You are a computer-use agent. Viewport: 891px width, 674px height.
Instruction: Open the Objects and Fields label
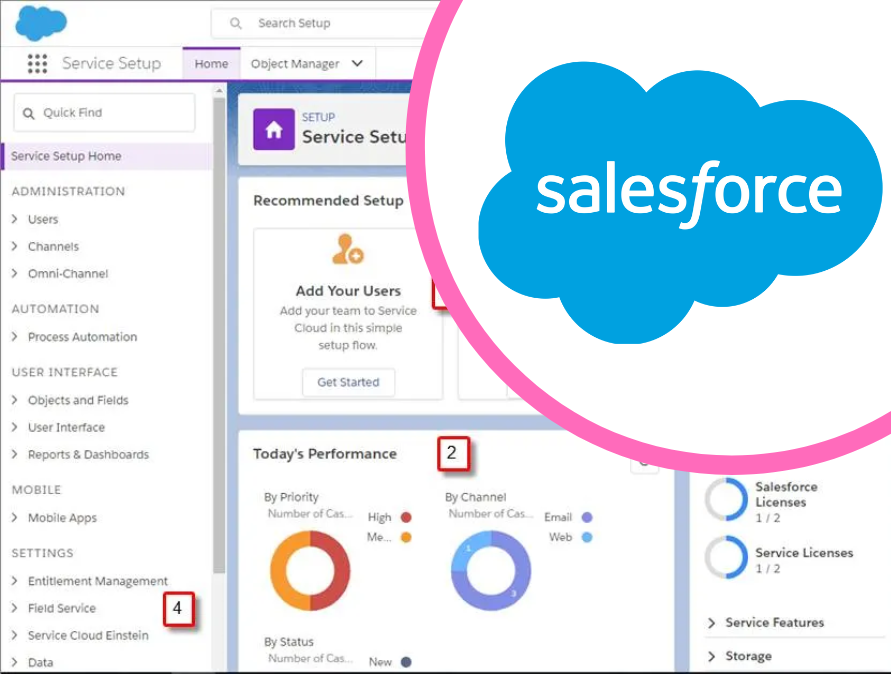[78, 401]
